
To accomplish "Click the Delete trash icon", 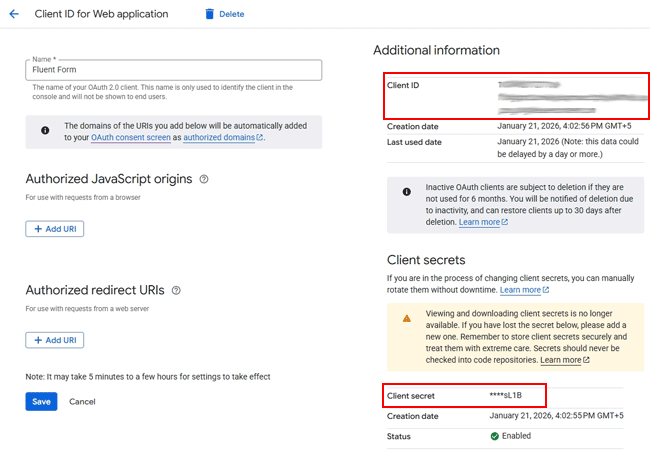I will coord(210,14).
